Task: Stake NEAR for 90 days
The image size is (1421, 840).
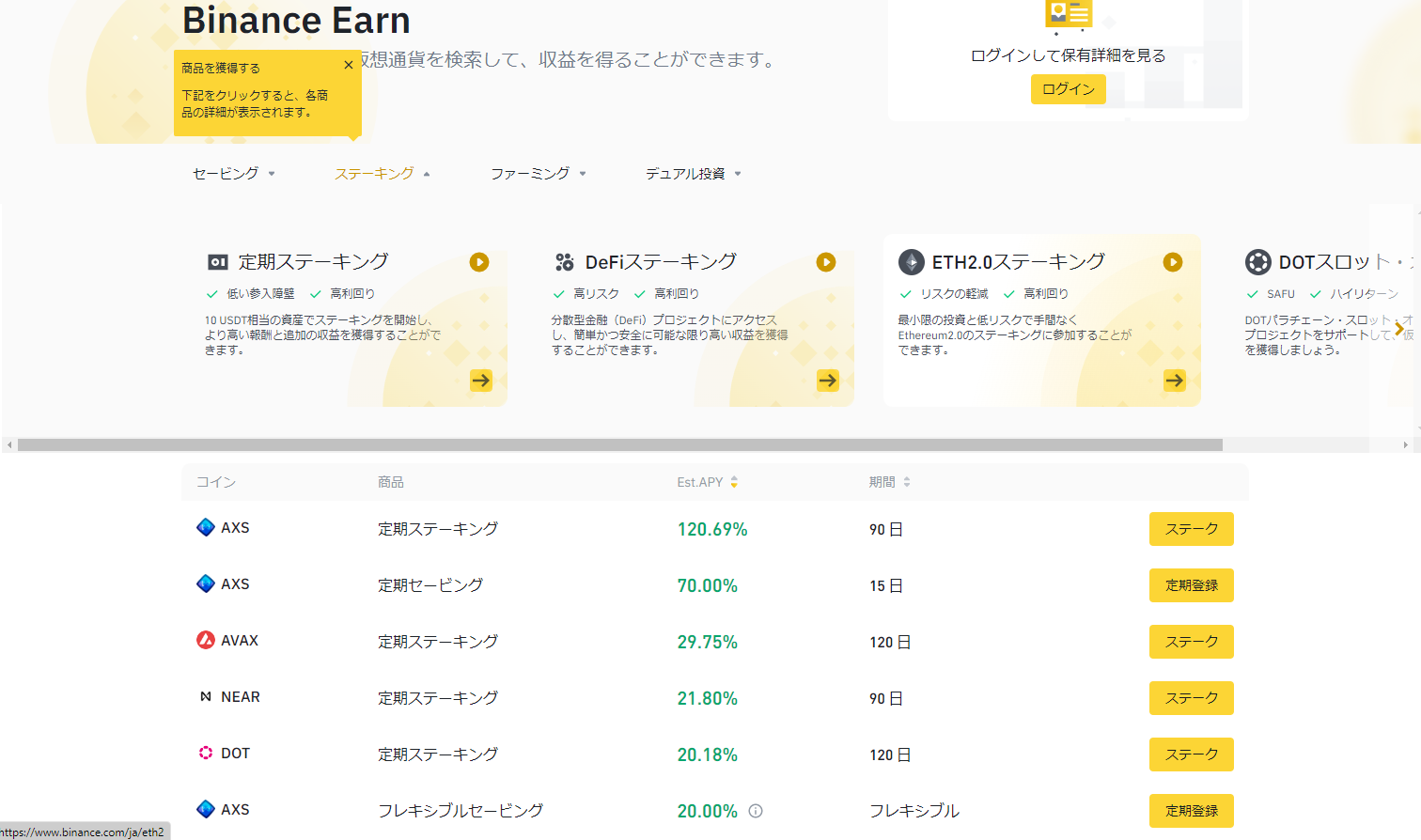Action: (x=1192, y=698)
